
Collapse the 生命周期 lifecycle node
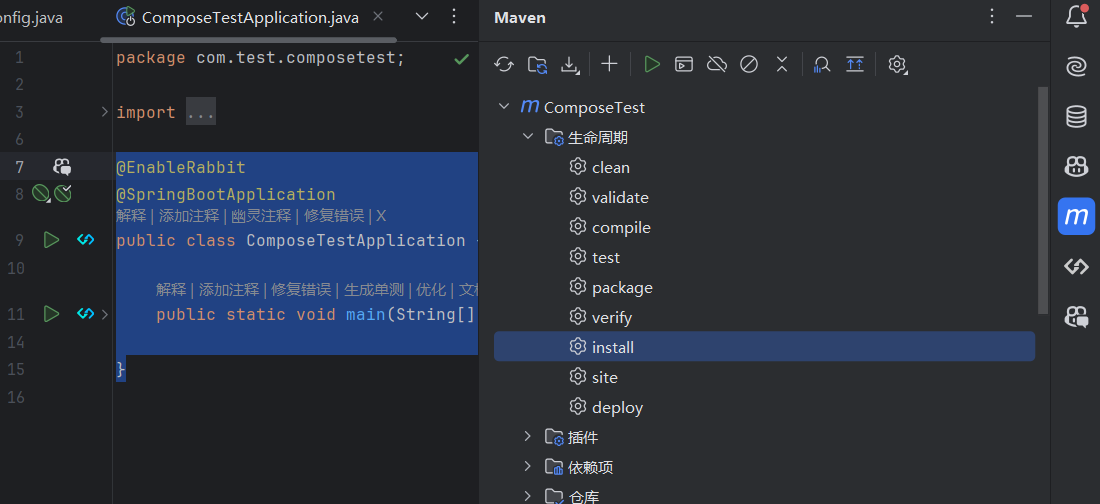(x=528, y=137)
